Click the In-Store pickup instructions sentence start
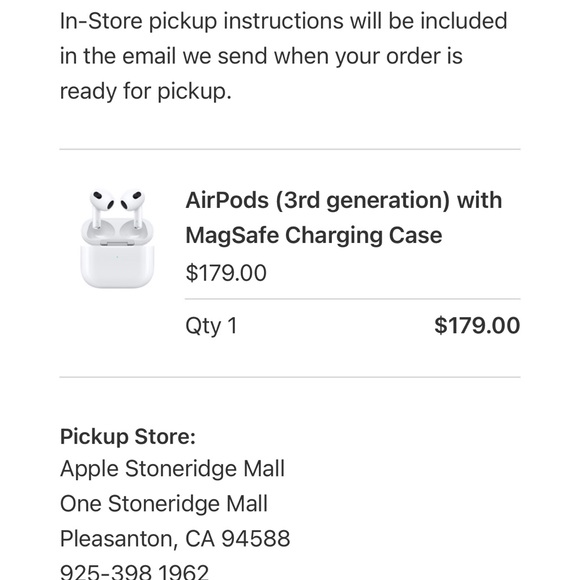 tap(283, 21)
